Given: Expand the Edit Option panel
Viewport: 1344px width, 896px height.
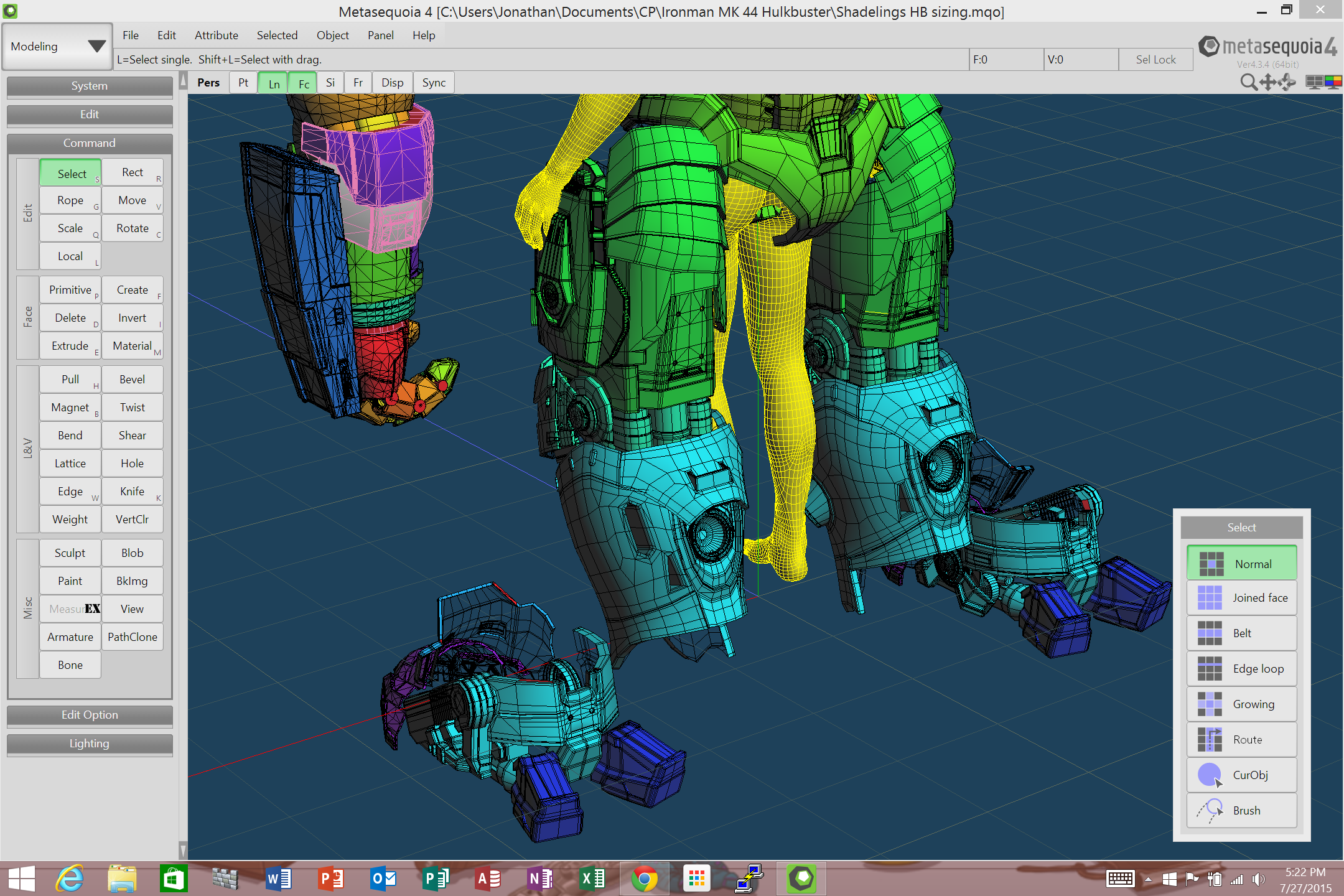Looking at the screenshot, I should coord(90,715).
